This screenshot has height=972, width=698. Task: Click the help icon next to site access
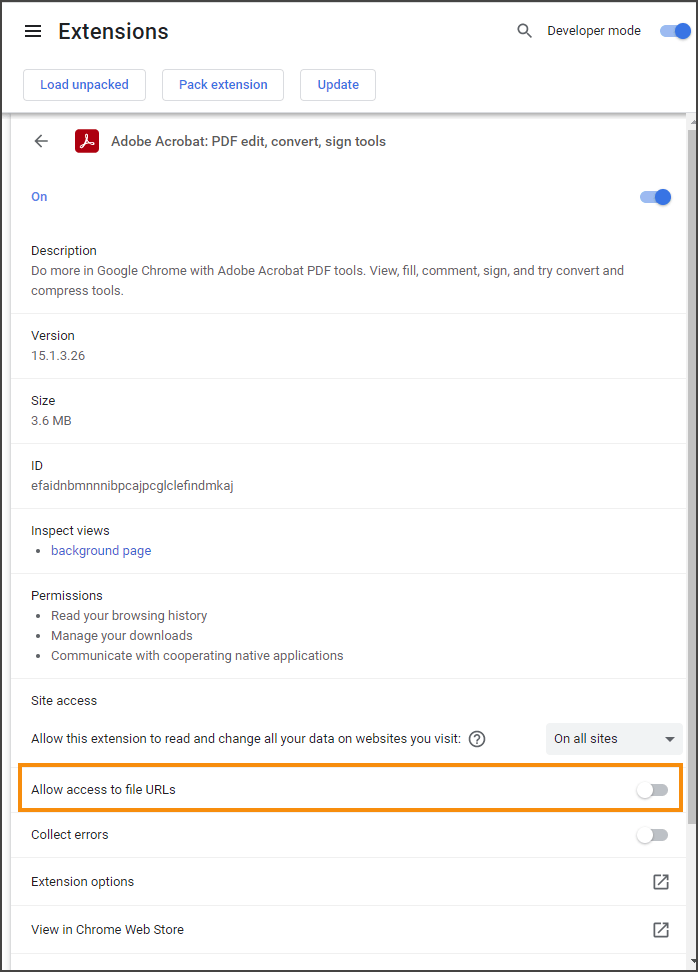pyautogui.click(x=477, y=739)
